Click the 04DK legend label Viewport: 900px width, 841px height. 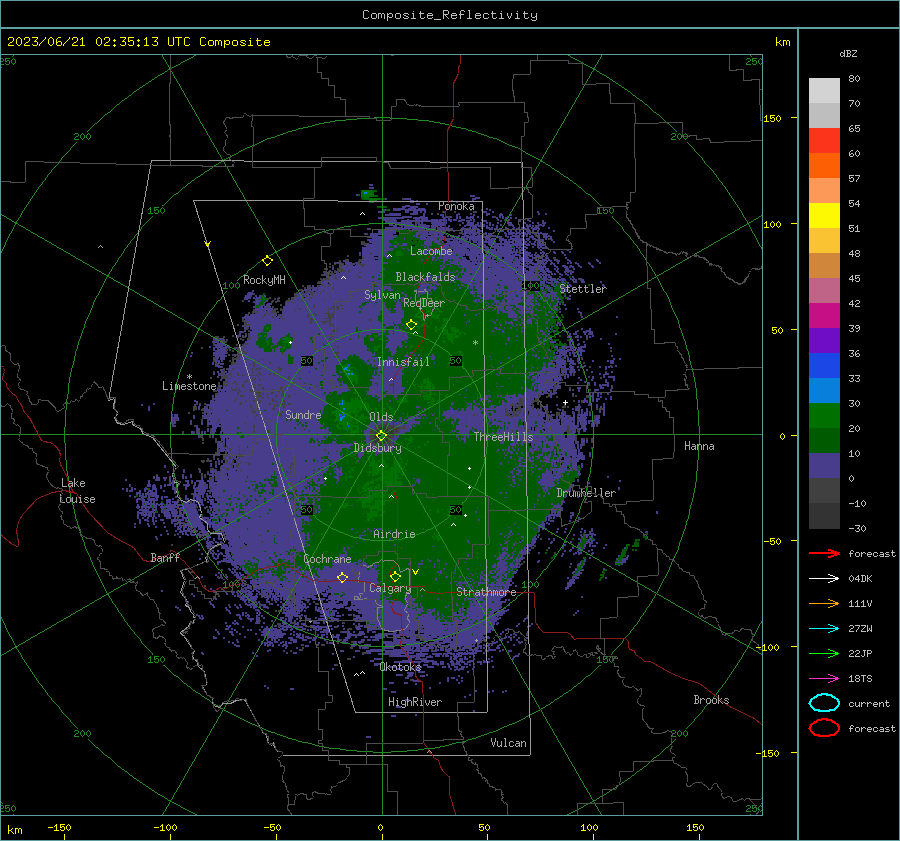coord(860,579)
